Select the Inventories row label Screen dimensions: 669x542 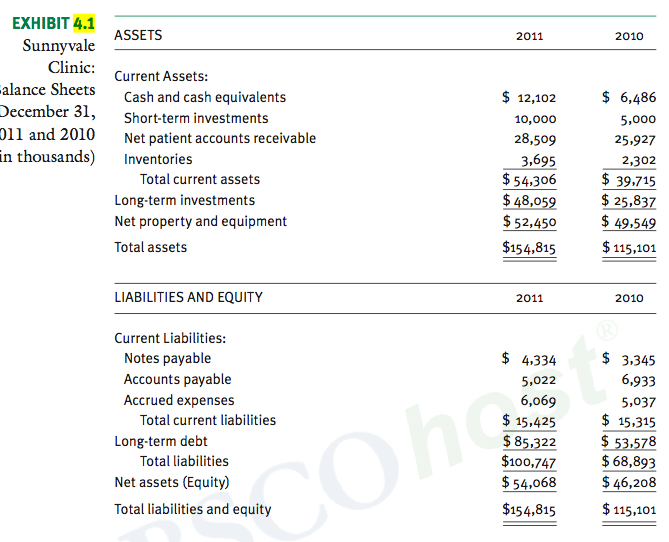[x=158, y=159]
